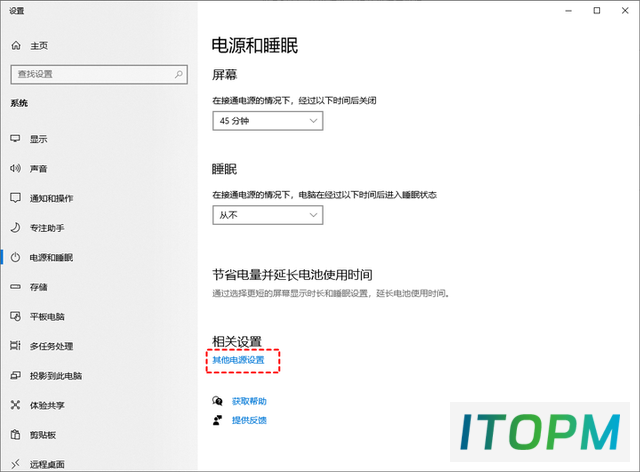The width and height of the screenshot is (640, 472).
Task: Click the 获取帮助 link
Action: point(249,401)
